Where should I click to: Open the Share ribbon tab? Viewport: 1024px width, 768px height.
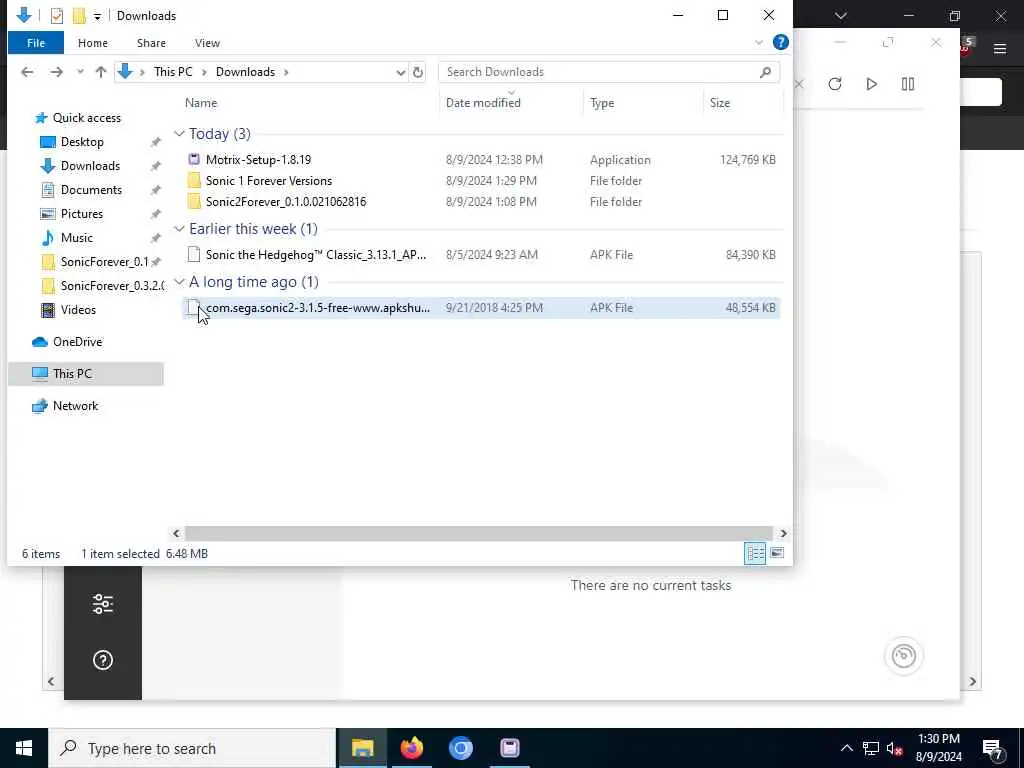(151, 43)
